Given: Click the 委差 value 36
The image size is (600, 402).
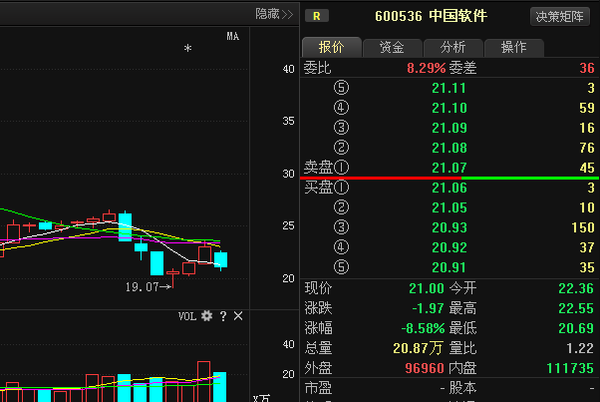Looking at the screenshot, I should pyautogui.click(x=587, y=68).
